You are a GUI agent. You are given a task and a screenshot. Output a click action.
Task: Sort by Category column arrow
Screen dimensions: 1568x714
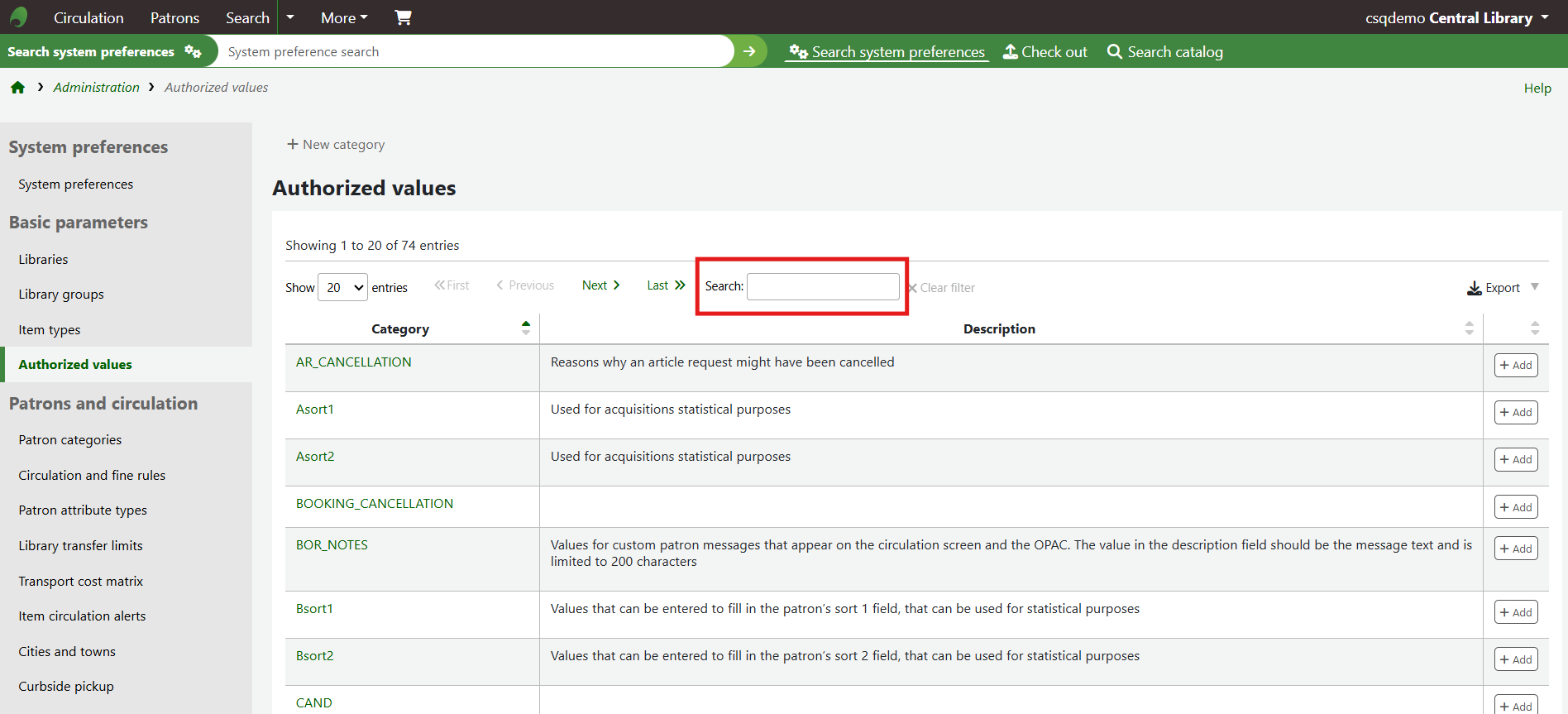[x=525, y=328]
